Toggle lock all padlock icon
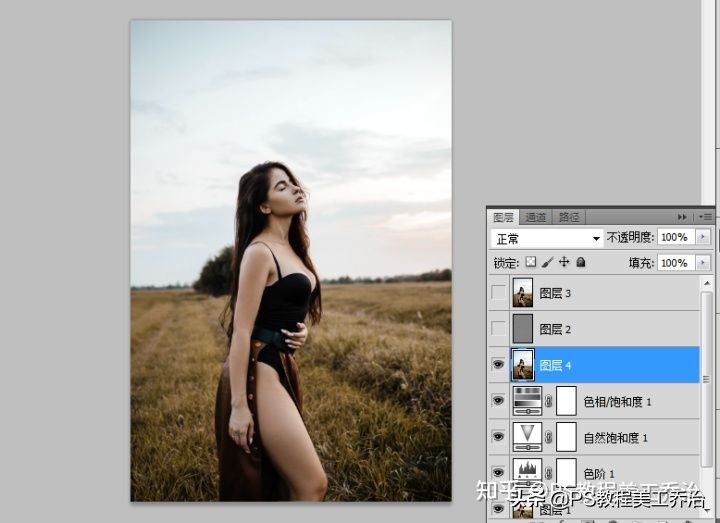This screenshot has width=720, height=523. pos(581,262)
